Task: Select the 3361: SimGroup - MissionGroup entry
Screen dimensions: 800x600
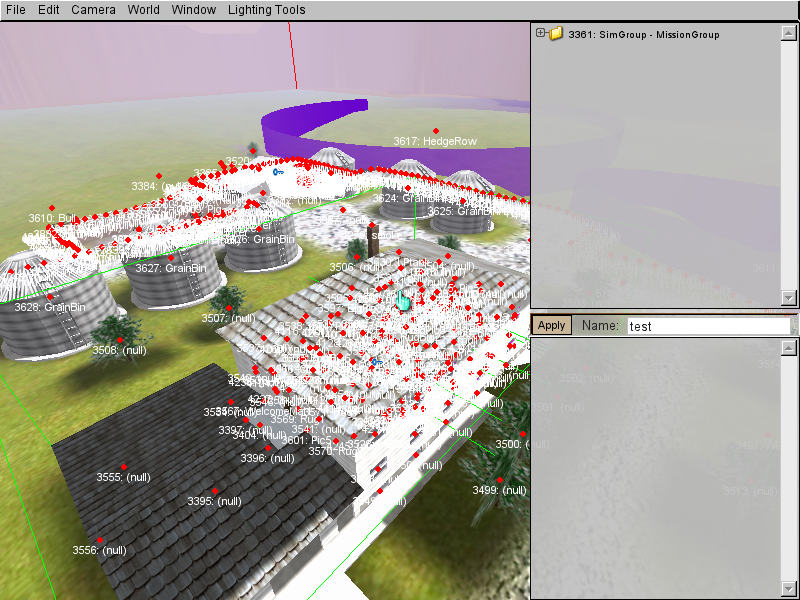Action: [x=643, y=34]
